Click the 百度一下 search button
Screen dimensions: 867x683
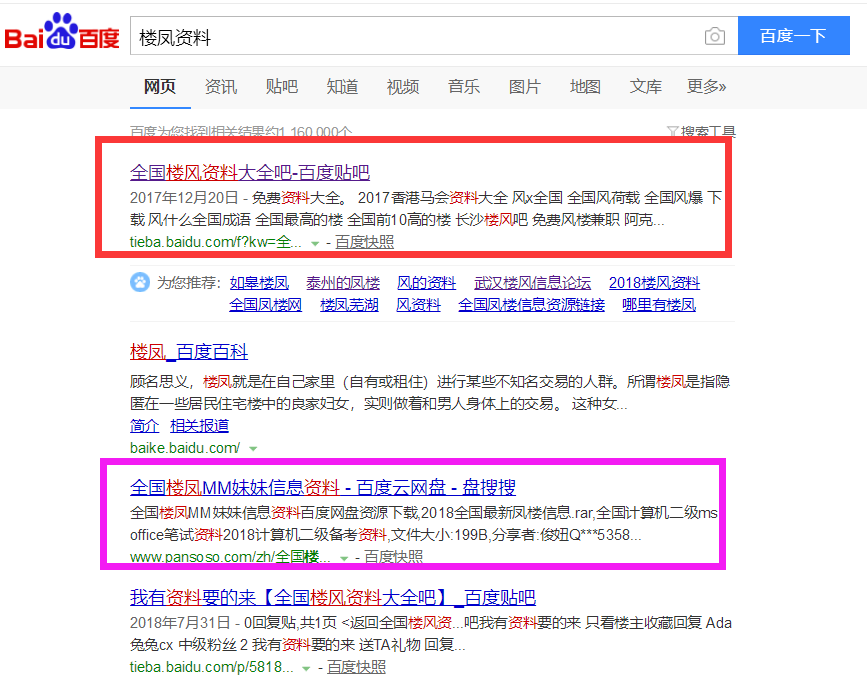[793, 36]
